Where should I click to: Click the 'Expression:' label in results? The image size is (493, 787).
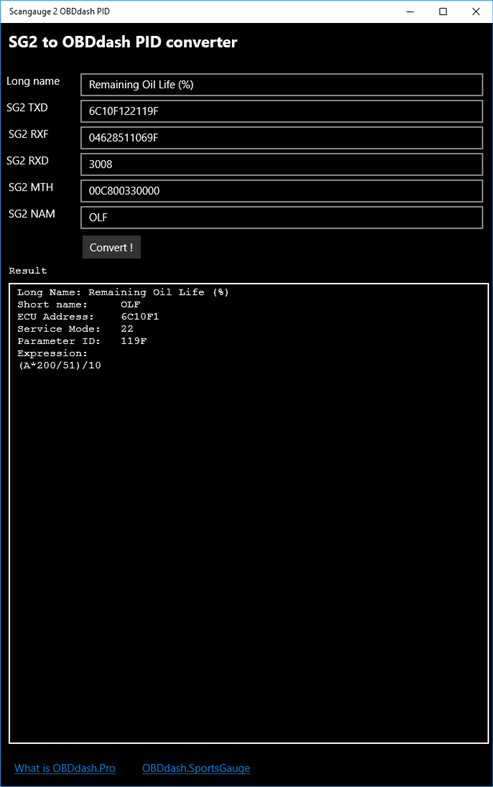coord(52,353)
